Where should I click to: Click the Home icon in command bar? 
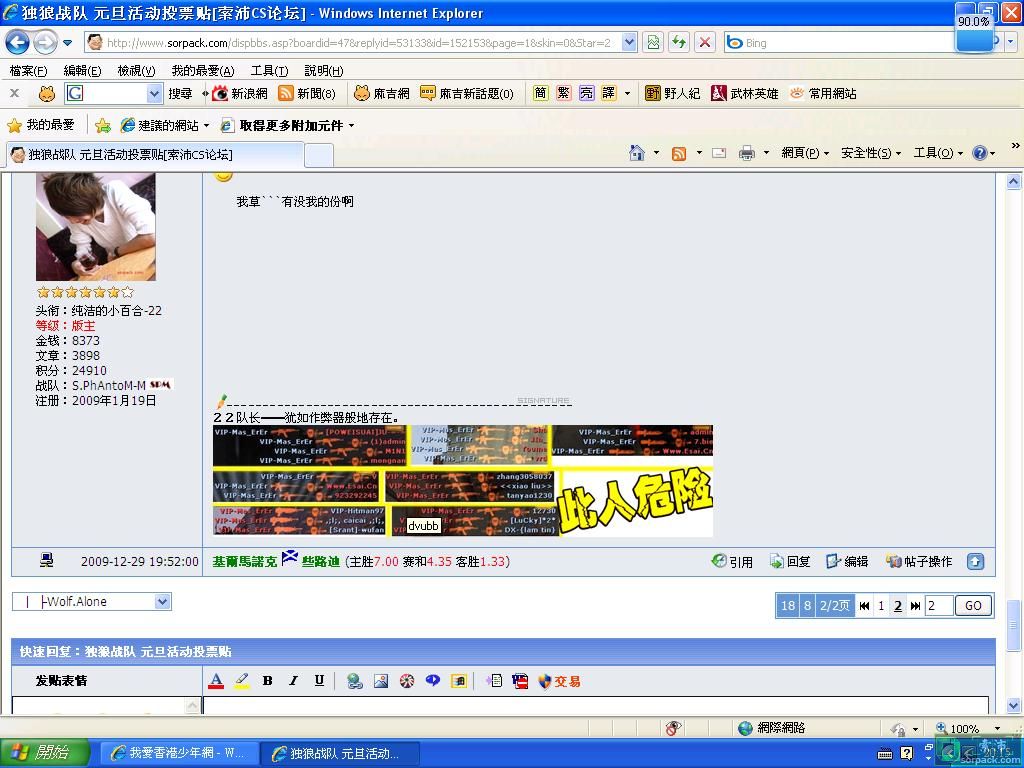(636, 153)
